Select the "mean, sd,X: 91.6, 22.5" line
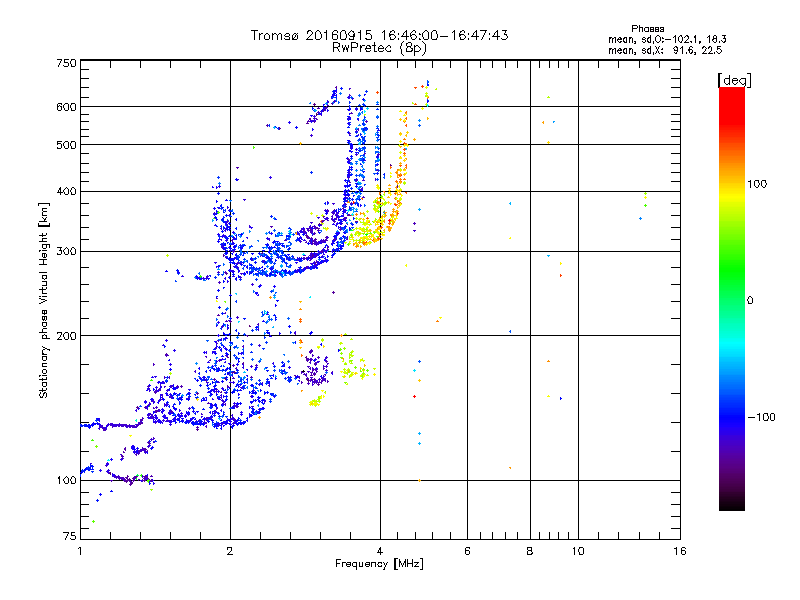The height and width of the screenshot is (600, 800). click(x=665, y=50)
